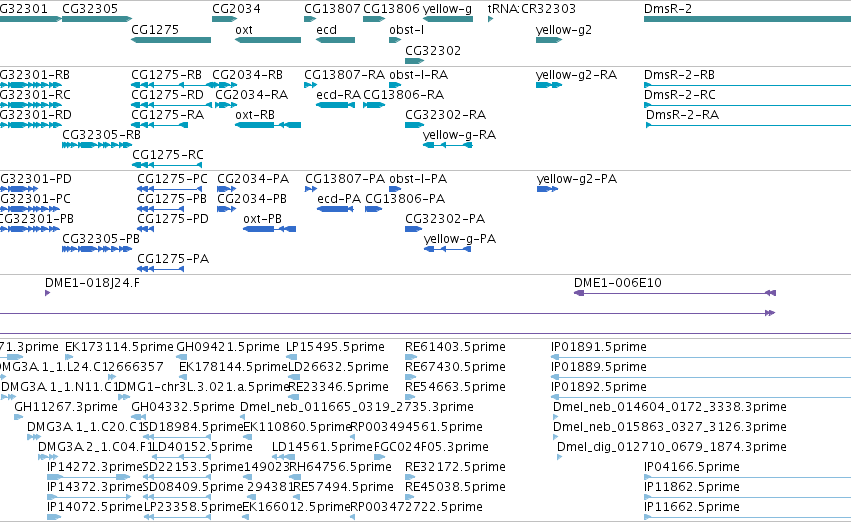The width and height of the screenshot is (851, 522).
Task: Select EST EK173114.5prime label
Action: click(119, 347)
